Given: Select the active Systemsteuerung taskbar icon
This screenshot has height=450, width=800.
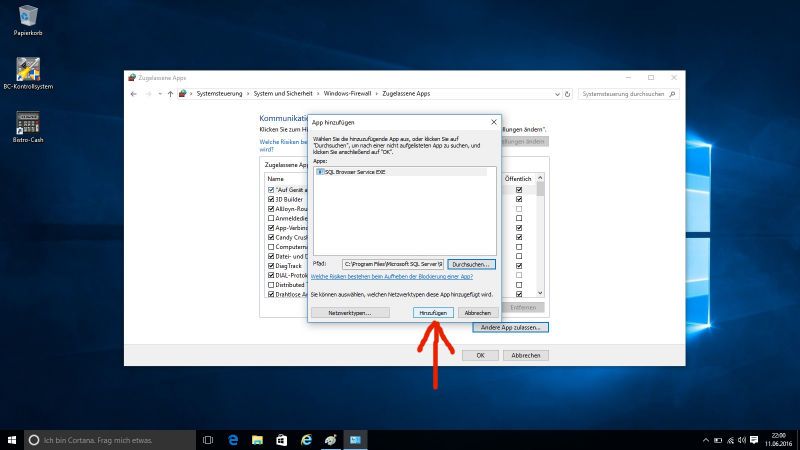Looking at the screenshot, I should coord(355,440).
